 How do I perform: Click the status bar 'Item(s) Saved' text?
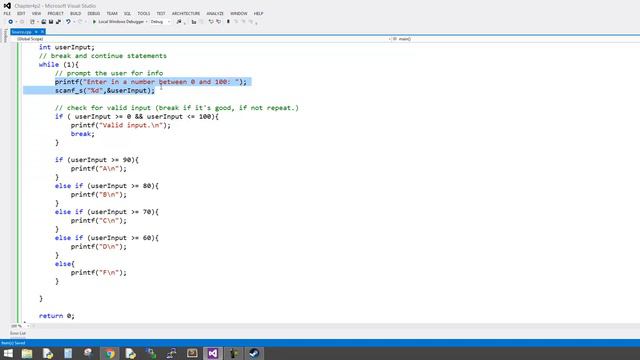click(13, 343)
